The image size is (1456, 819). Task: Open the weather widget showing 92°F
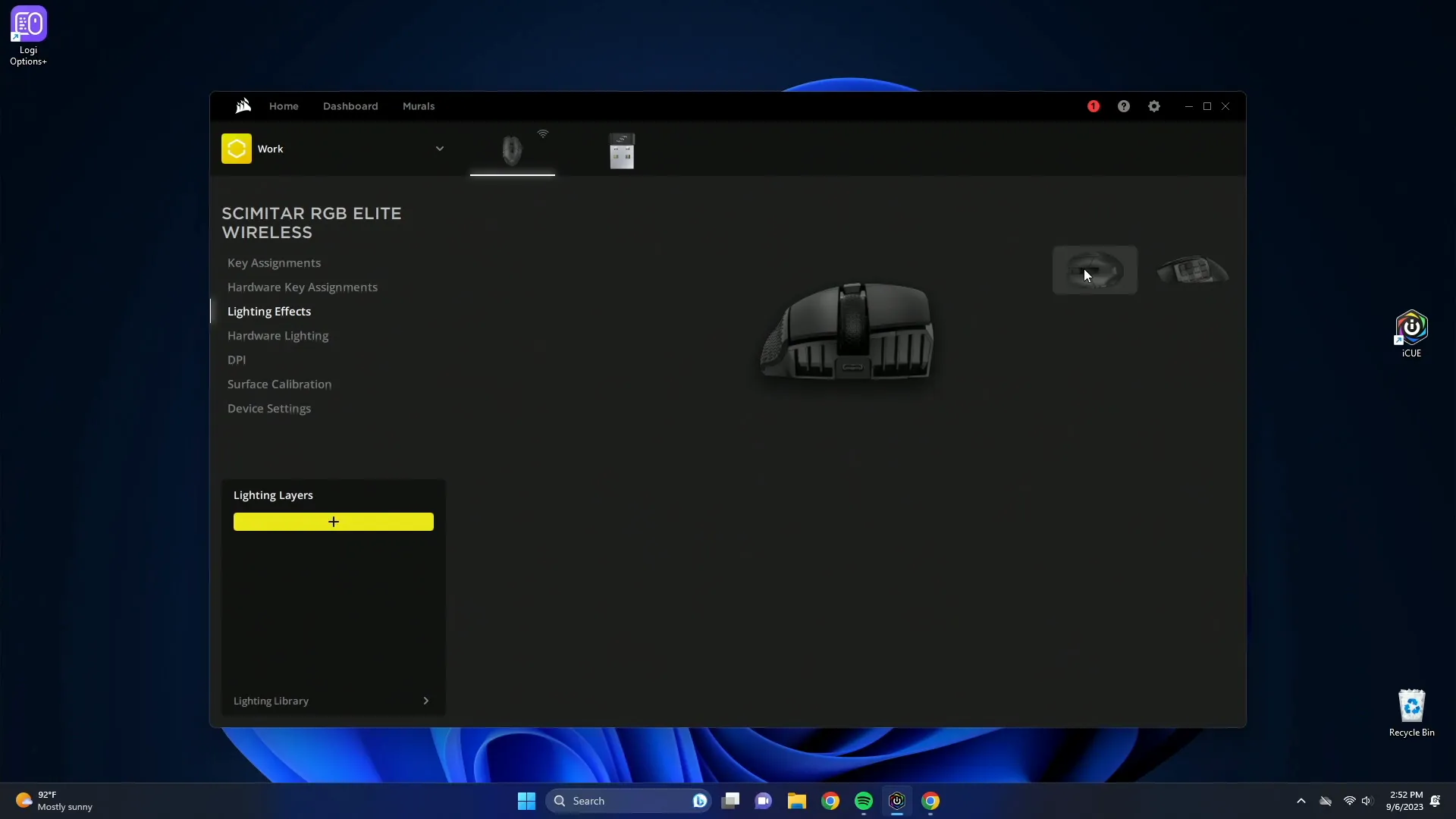pyautogui.click(x=55, y=801)
